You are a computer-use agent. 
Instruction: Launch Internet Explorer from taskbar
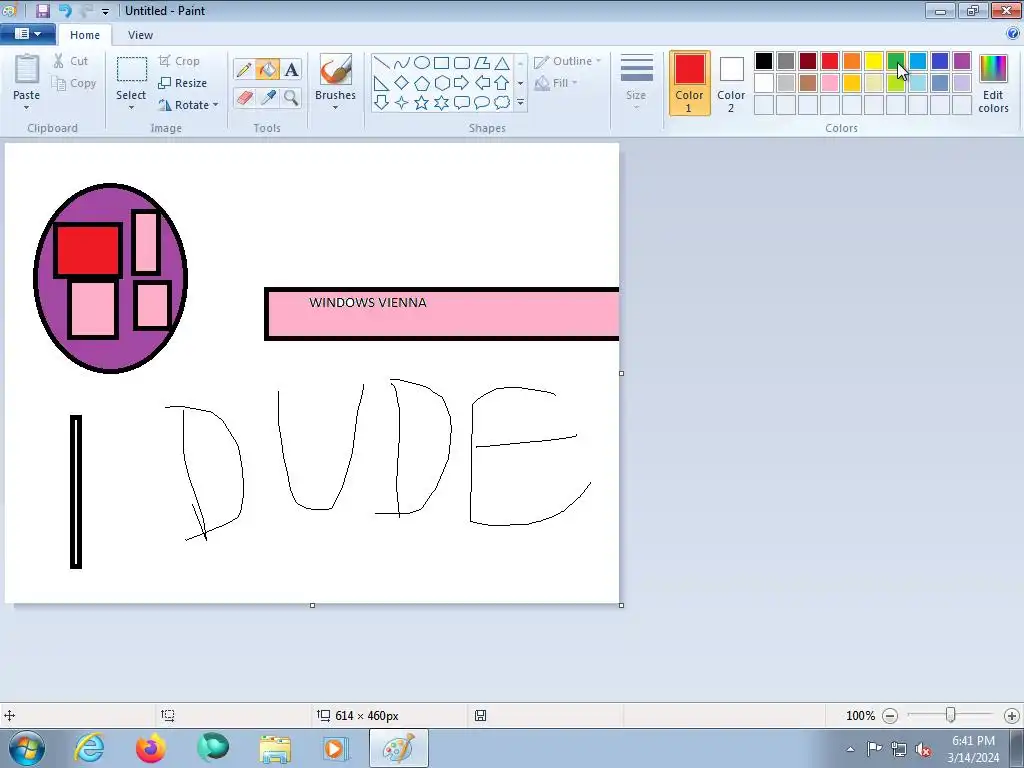[x=89, y=748]
